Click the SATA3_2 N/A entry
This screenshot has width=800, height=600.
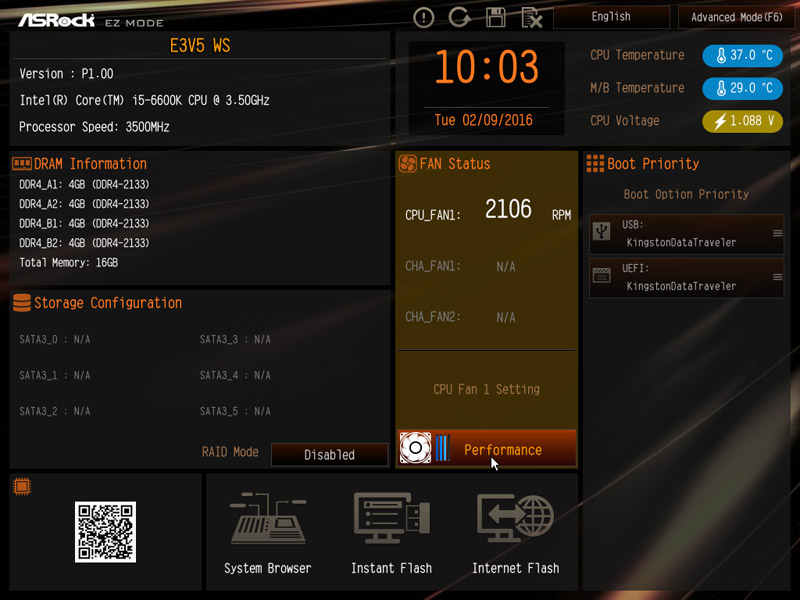coord(55,411)
